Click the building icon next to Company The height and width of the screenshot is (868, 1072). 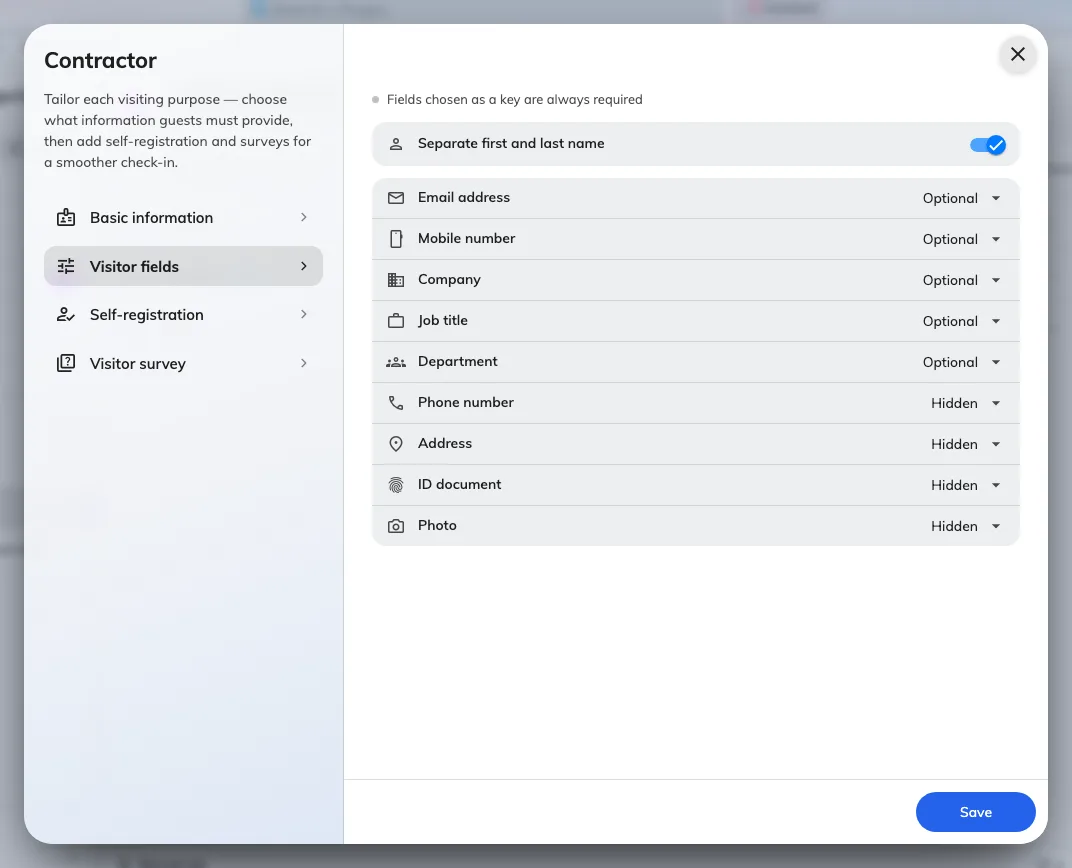click(x=396, y=280)
